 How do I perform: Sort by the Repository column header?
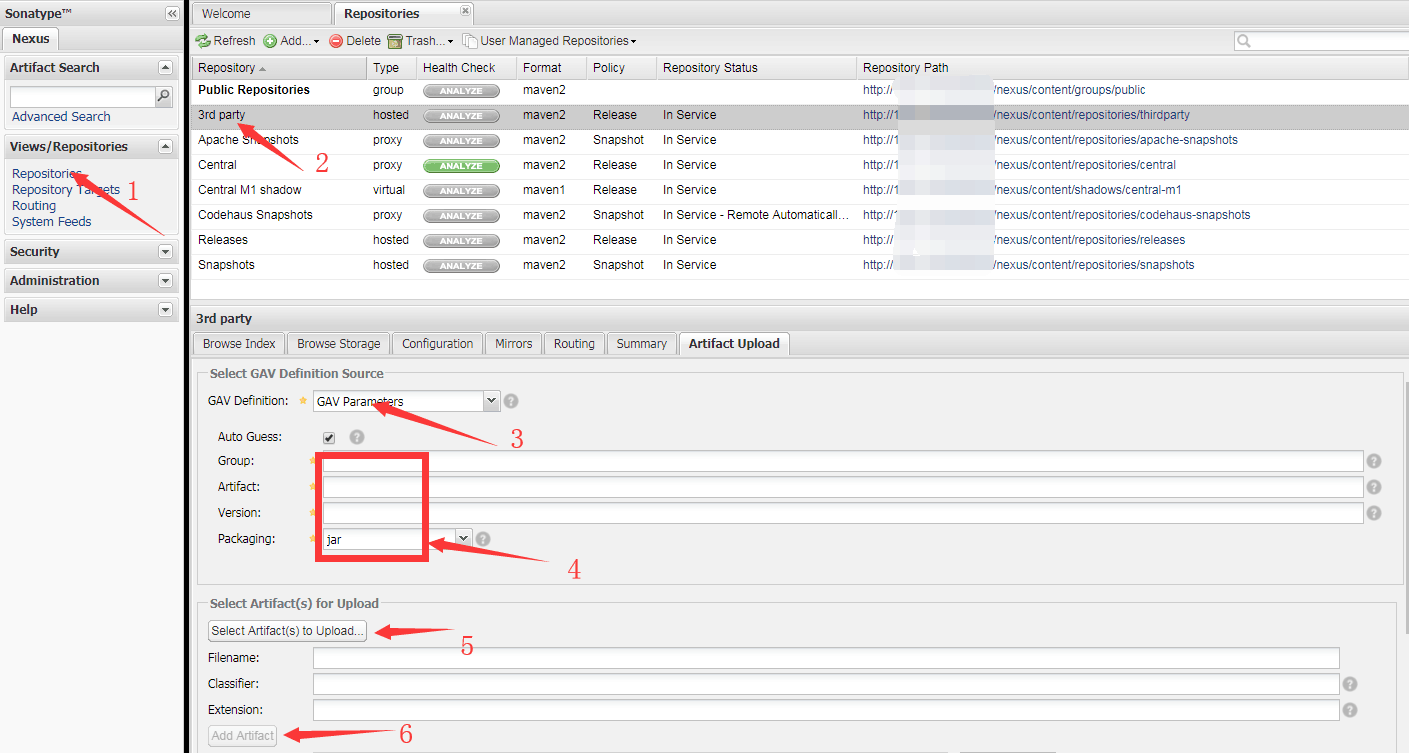pyautogui.click(x=279, y=68)
